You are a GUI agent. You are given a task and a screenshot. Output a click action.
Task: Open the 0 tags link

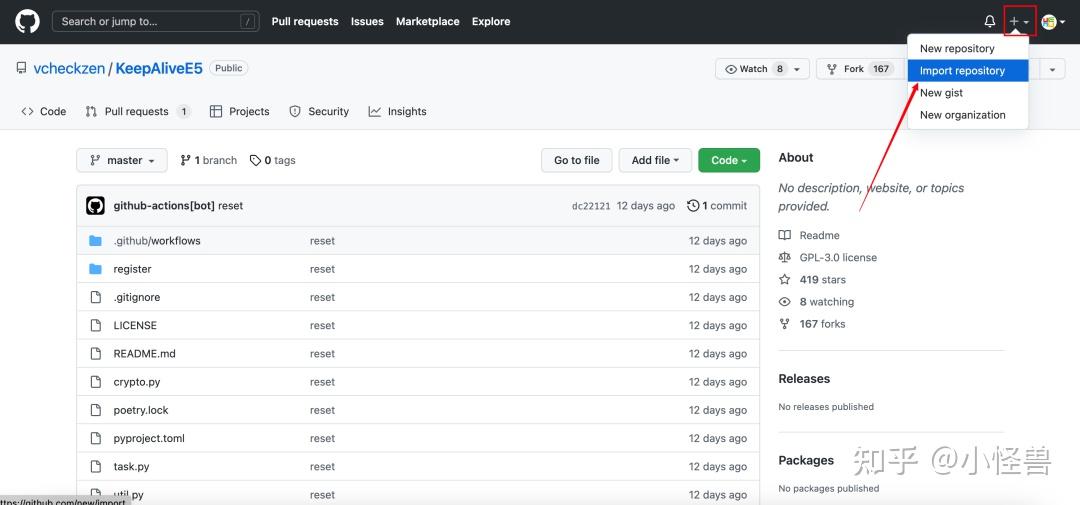coord(273,161)
